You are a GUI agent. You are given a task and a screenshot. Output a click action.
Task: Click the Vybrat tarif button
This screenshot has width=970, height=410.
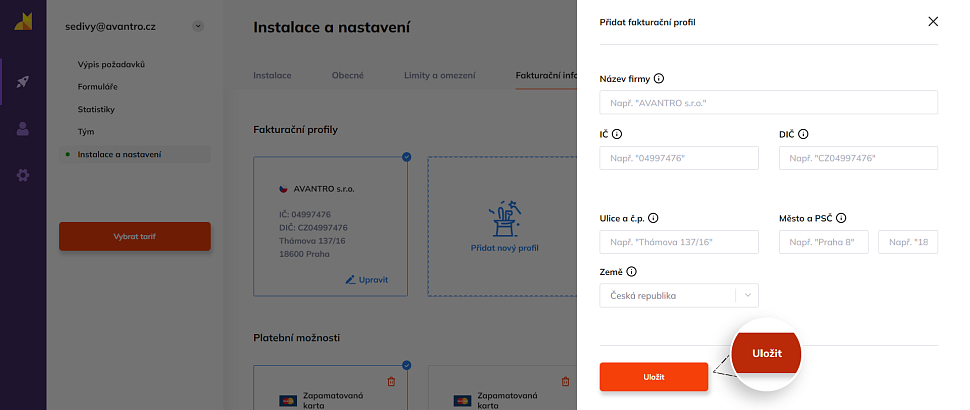134,237
